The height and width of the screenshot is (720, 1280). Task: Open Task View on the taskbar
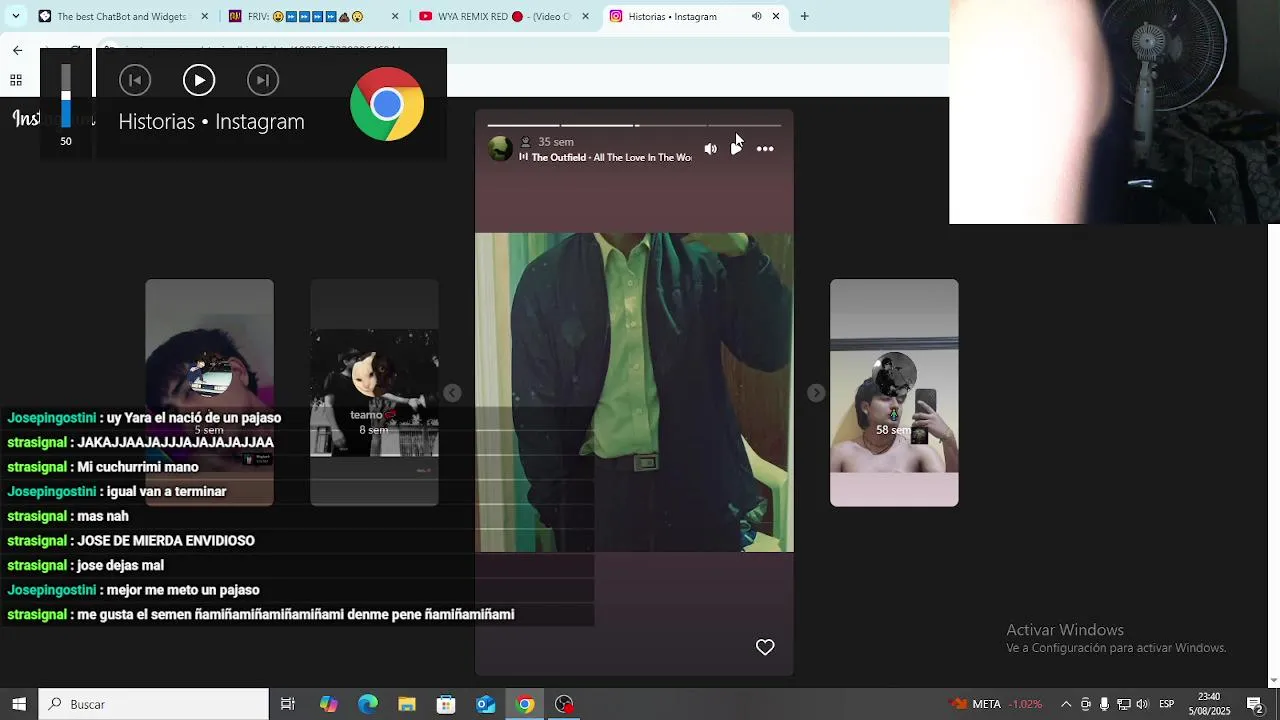[288, 704]
